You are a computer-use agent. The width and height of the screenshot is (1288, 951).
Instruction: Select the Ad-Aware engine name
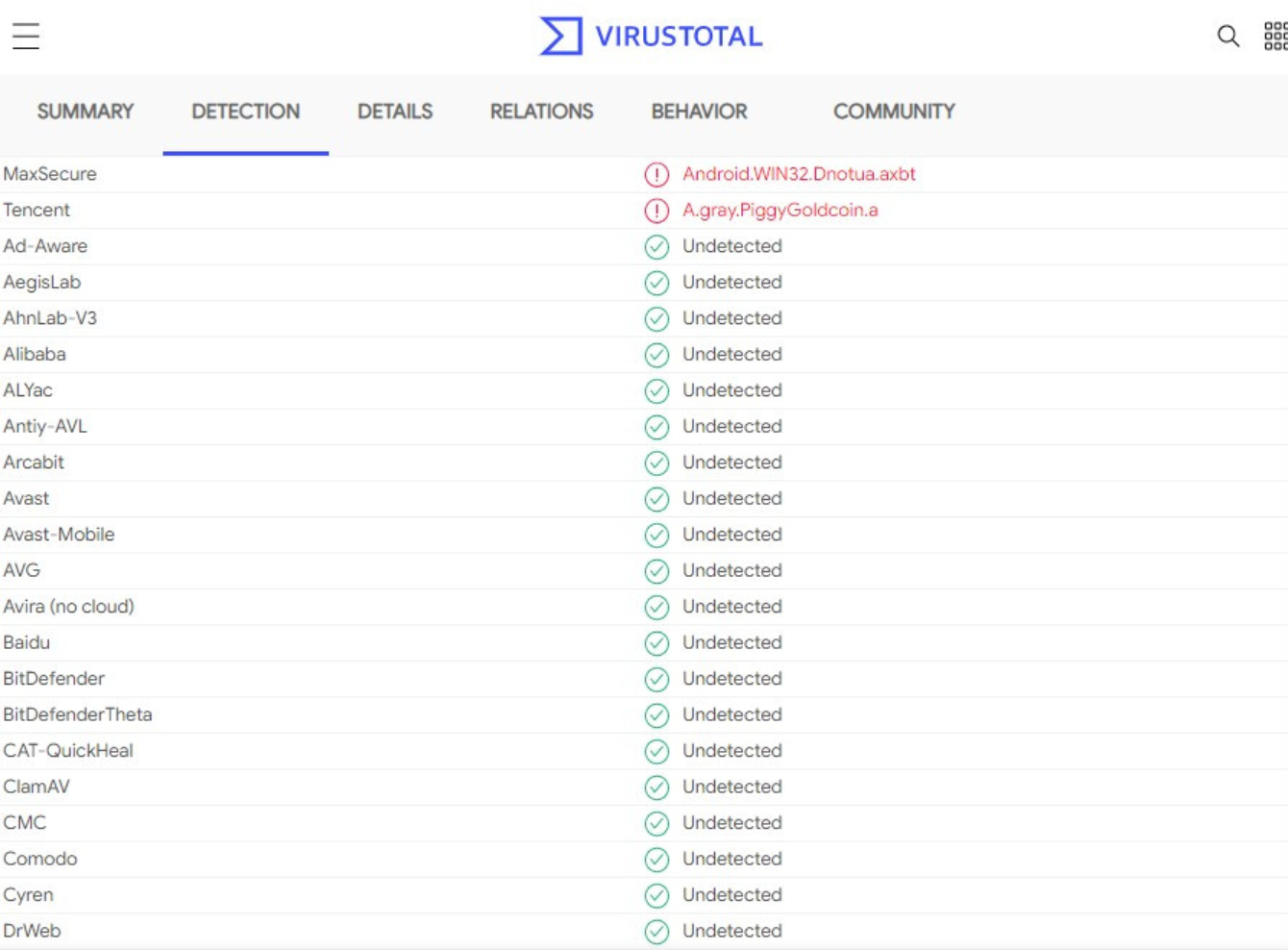(45, 246)
